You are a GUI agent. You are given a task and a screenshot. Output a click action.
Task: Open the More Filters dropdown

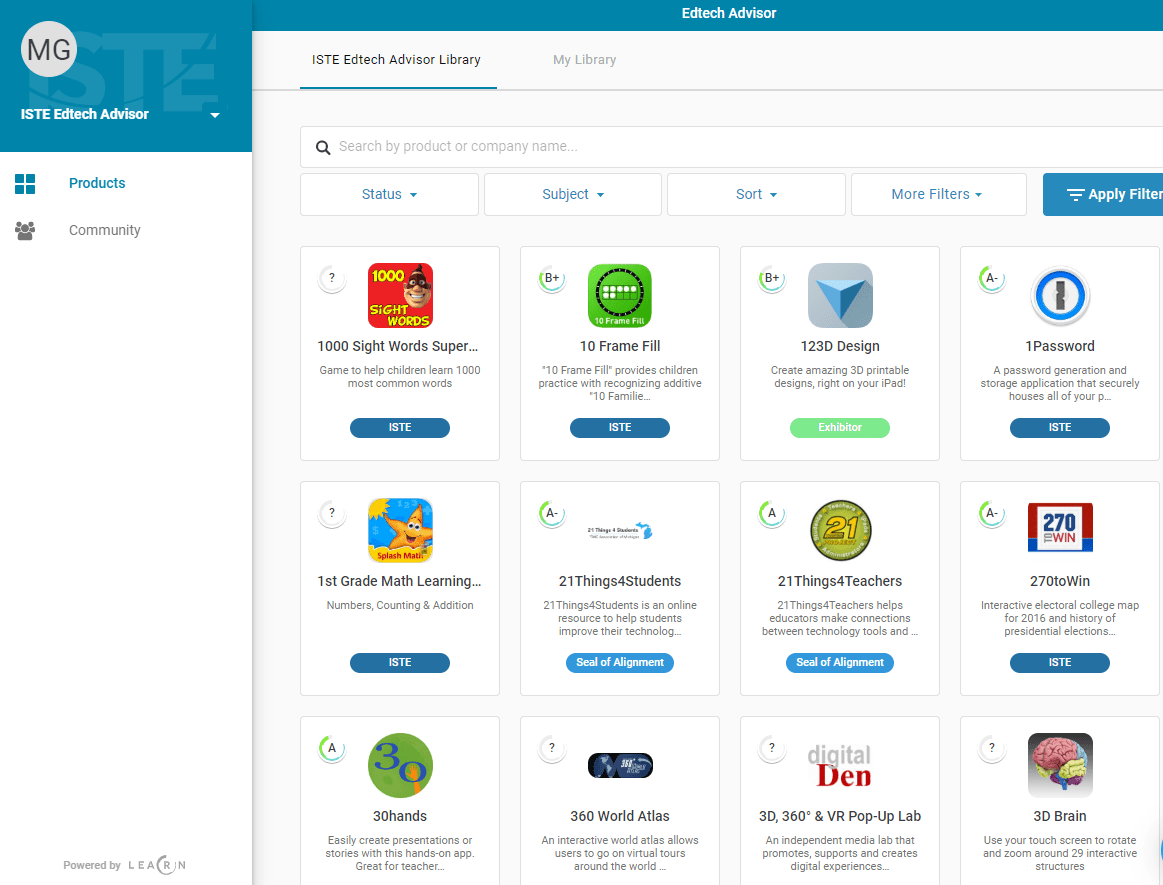[x=938, y=194]
